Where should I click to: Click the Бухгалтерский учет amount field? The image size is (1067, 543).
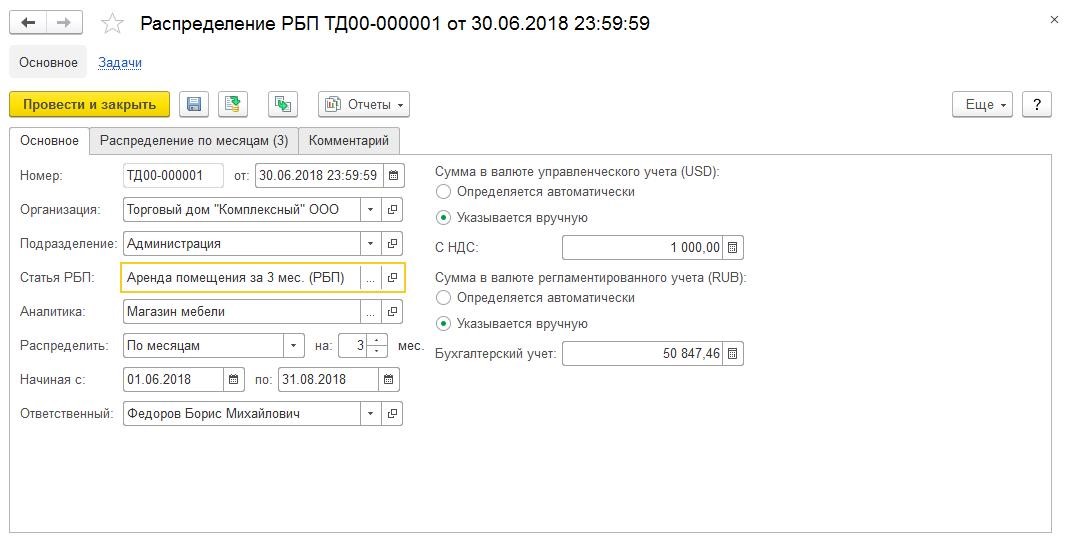[x=642, y=354]
